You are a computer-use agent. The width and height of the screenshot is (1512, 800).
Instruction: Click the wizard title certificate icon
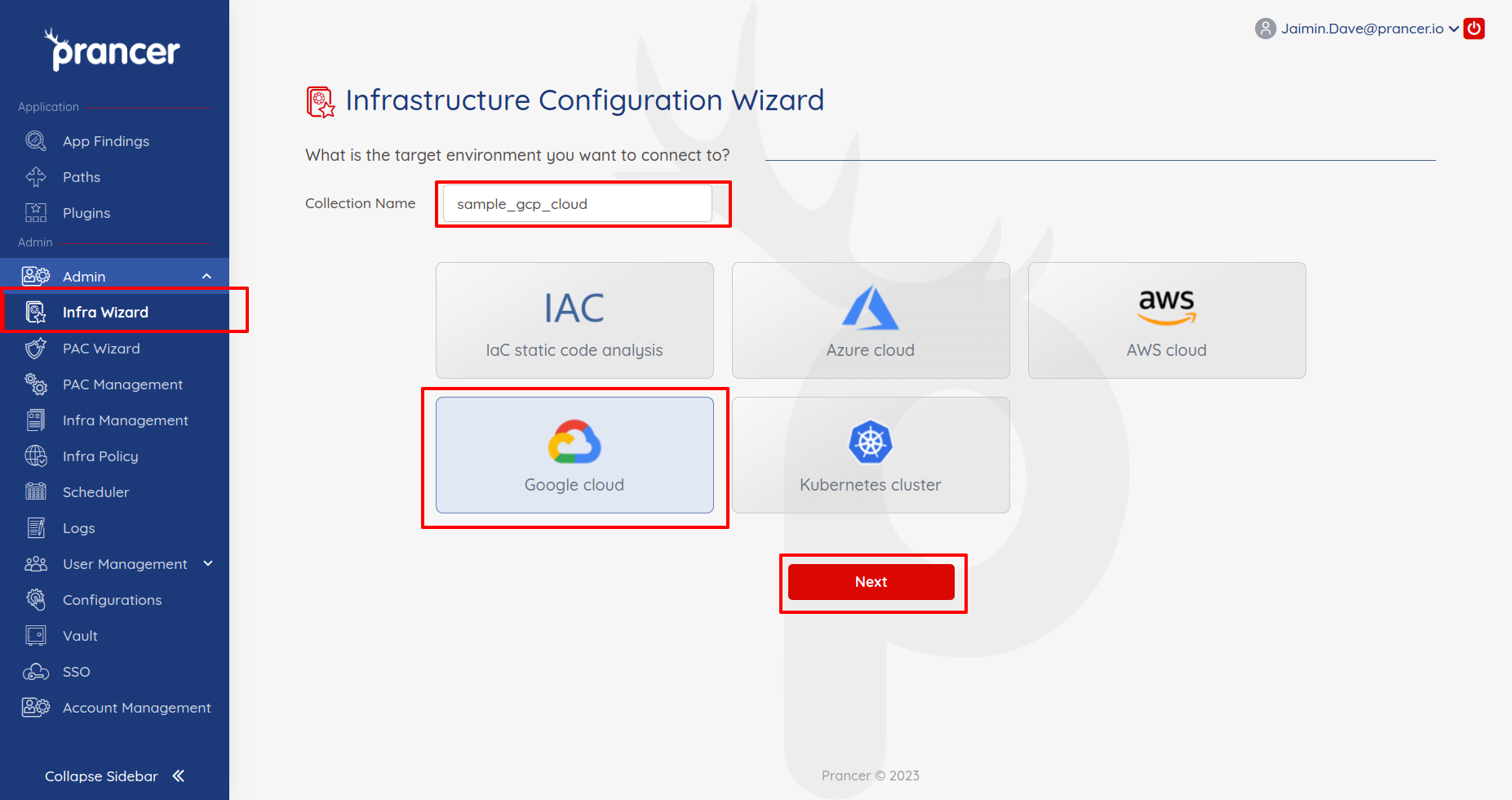pos(321,102)
